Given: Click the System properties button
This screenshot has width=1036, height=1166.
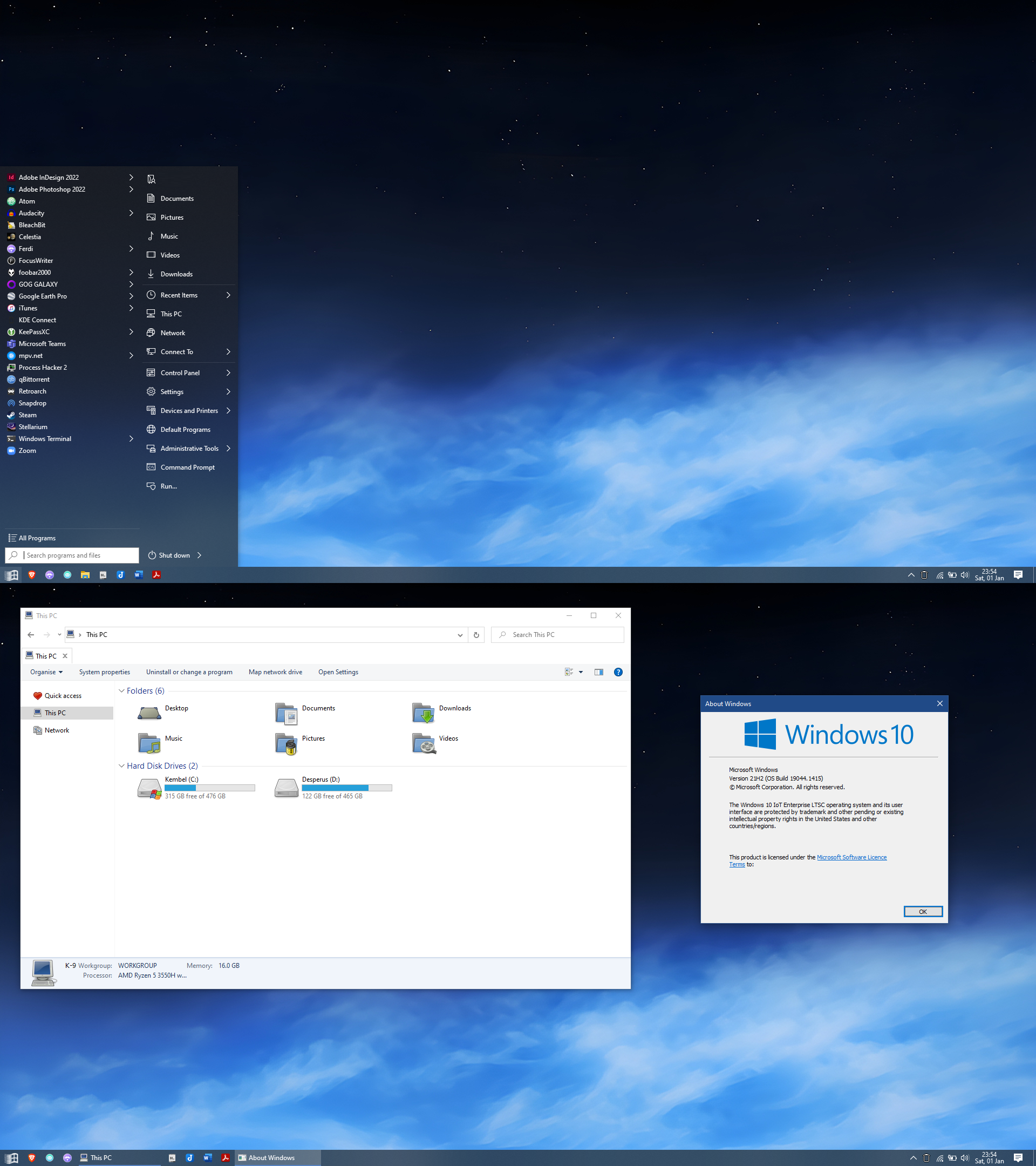Looking at the screenshot, I should click(x=104, y=672).
